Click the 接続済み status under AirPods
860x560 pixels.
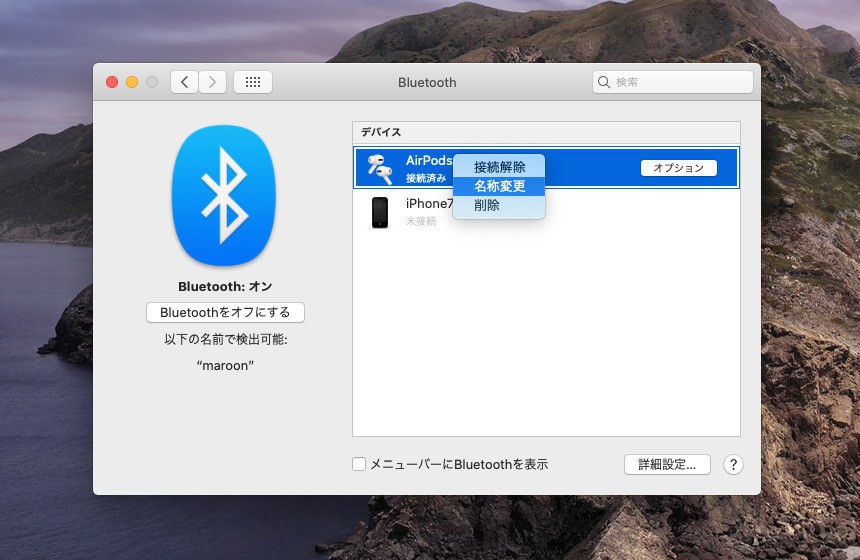426,178
